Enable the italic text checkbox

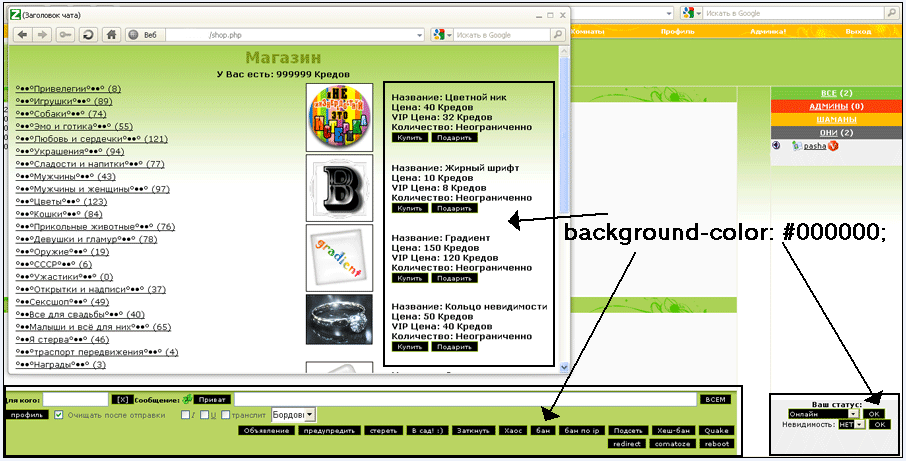click(185, 414)
